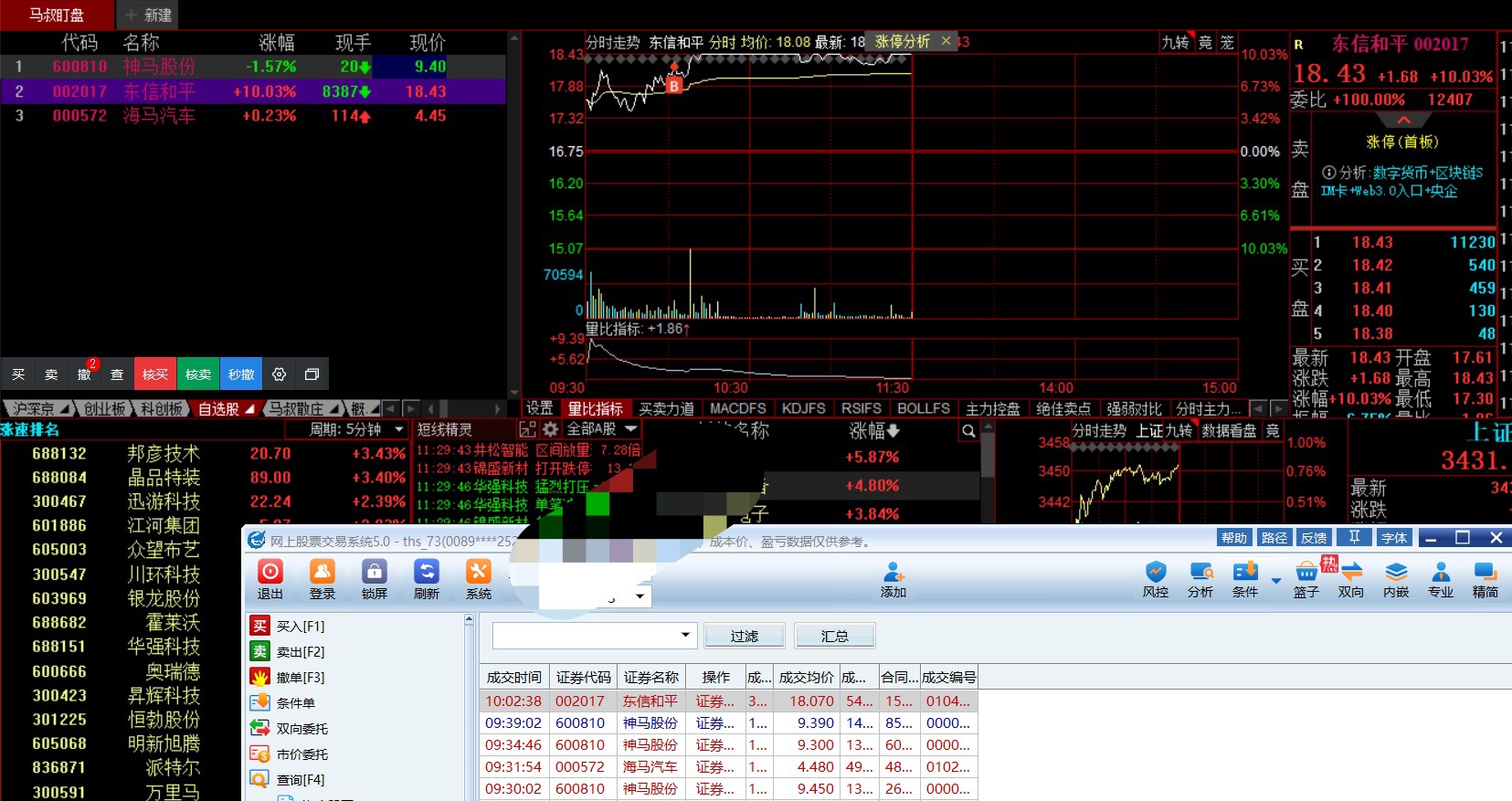
Task: Click the window pop-out icon beside gear
Action: pos(312,374)
